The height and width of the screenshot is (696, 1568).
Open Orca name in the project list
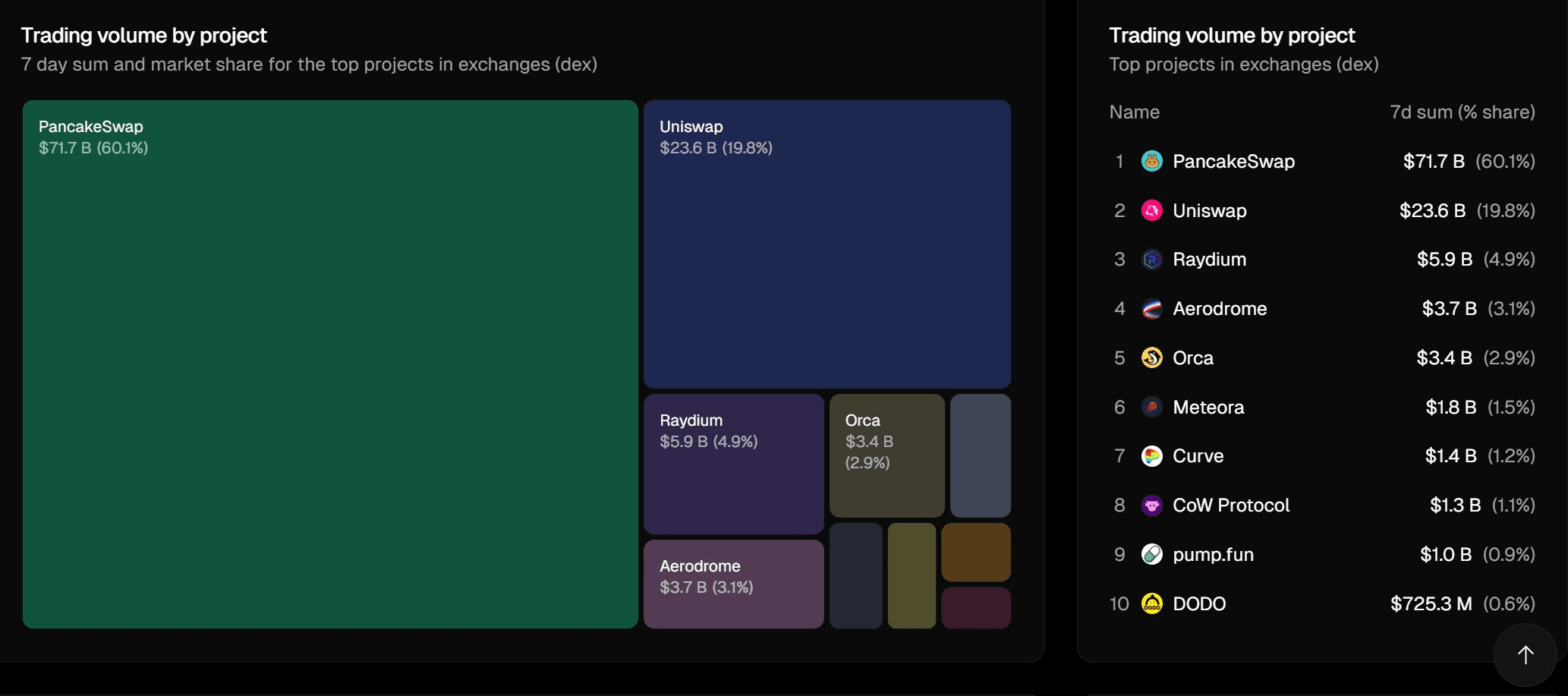pos(1193,357)
